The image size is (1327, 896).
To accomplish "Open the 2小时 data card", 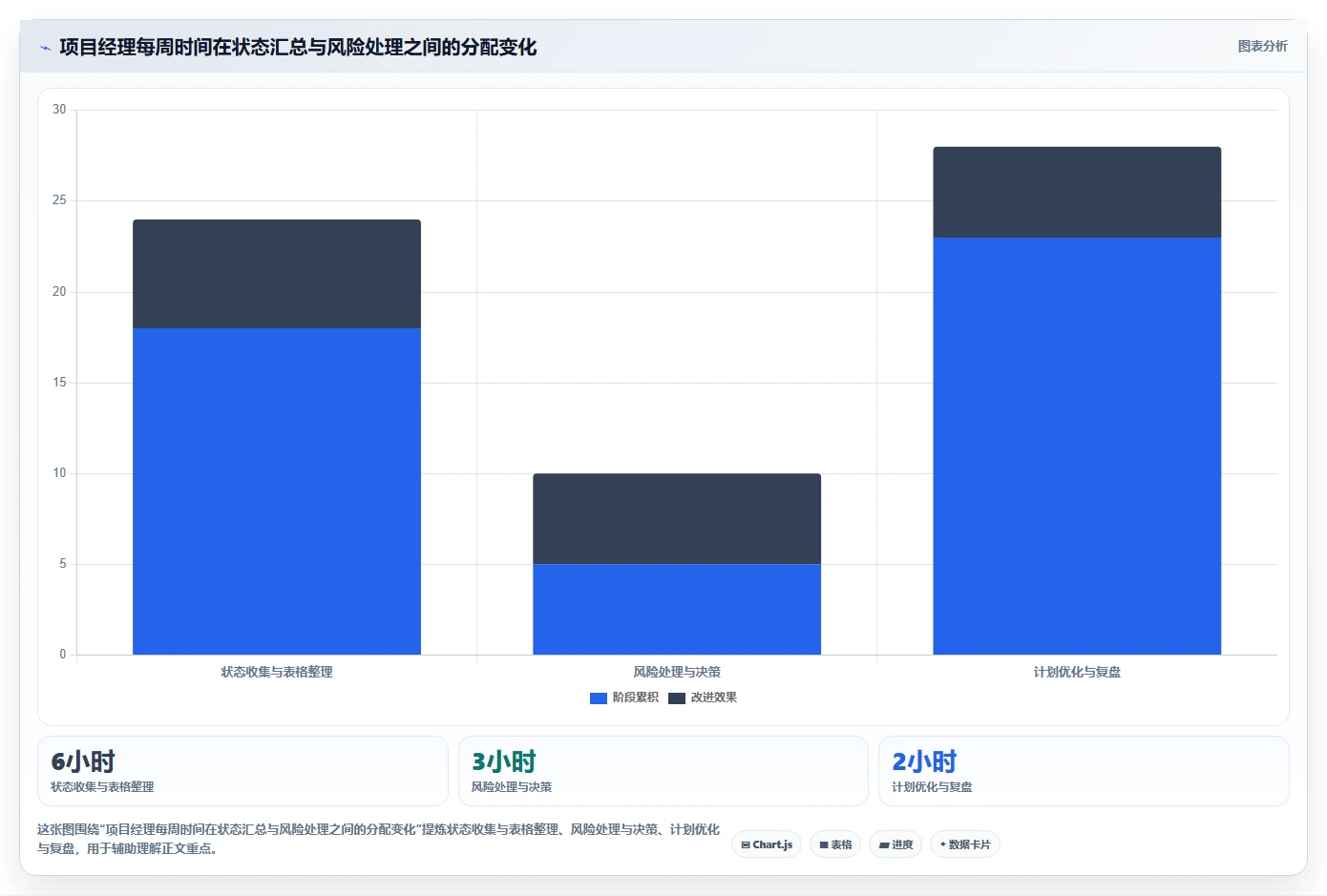I will point(1084,771).
